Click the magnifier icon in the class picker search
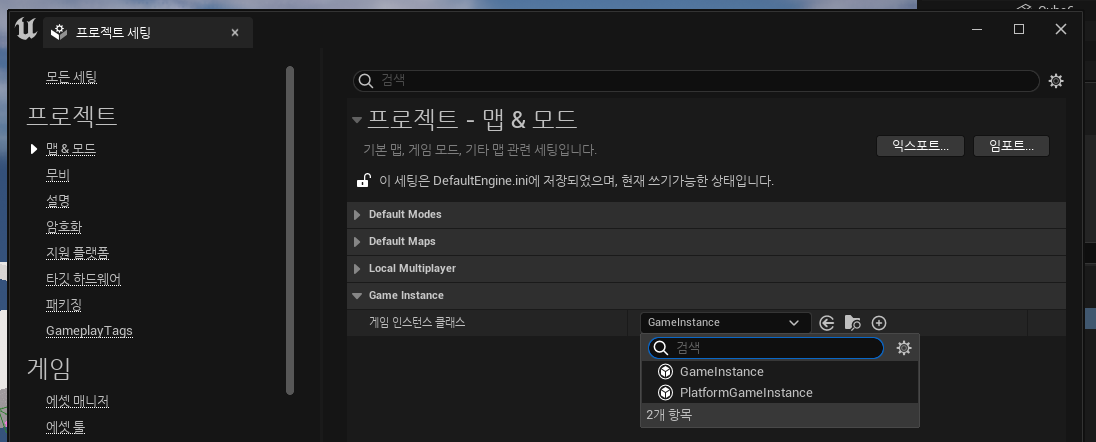 pyautogui.click(x=661, y=348)
